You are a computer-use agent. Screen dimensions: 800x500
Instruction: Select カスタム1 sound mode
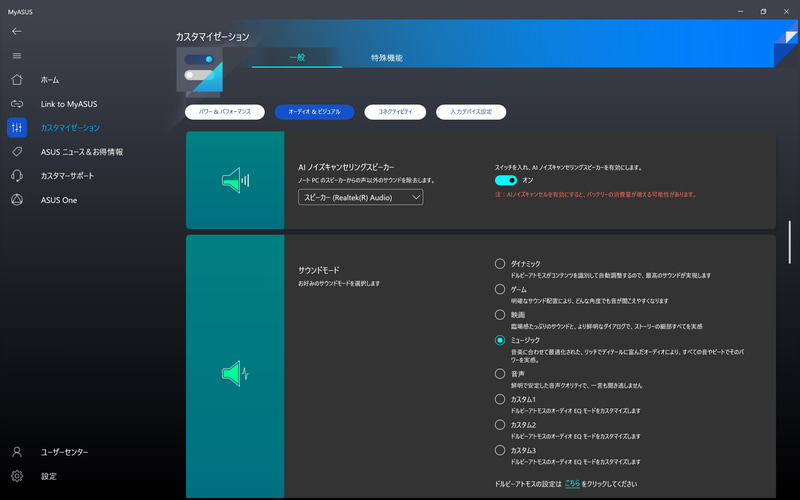tap(499, 399)
